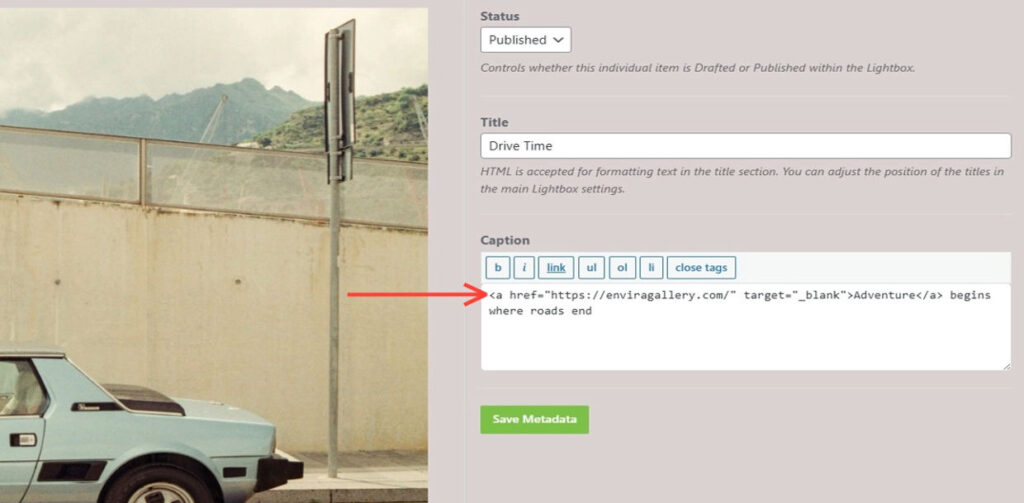Apply italic using the i button
Viewport: 1024px width, 503px height.
click(525, 268)
